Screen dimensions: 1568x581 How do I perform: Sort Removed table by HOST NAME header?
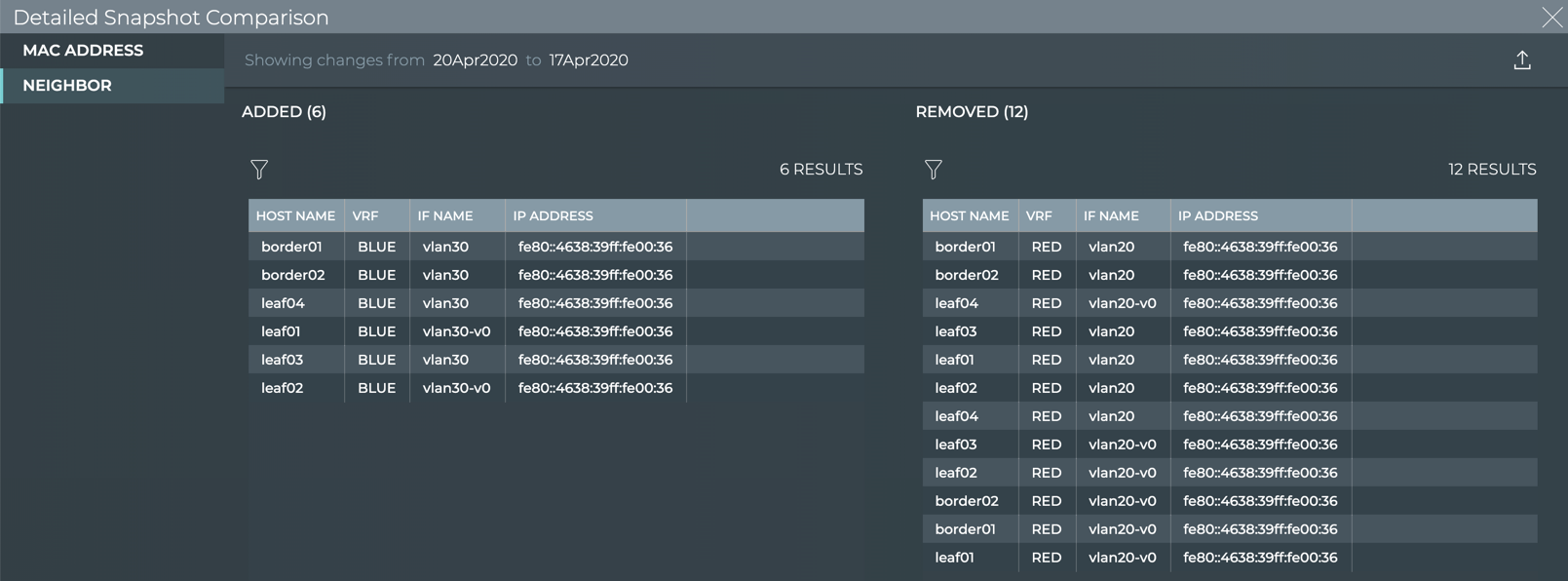pyautogui.click(x=969, y=216)
